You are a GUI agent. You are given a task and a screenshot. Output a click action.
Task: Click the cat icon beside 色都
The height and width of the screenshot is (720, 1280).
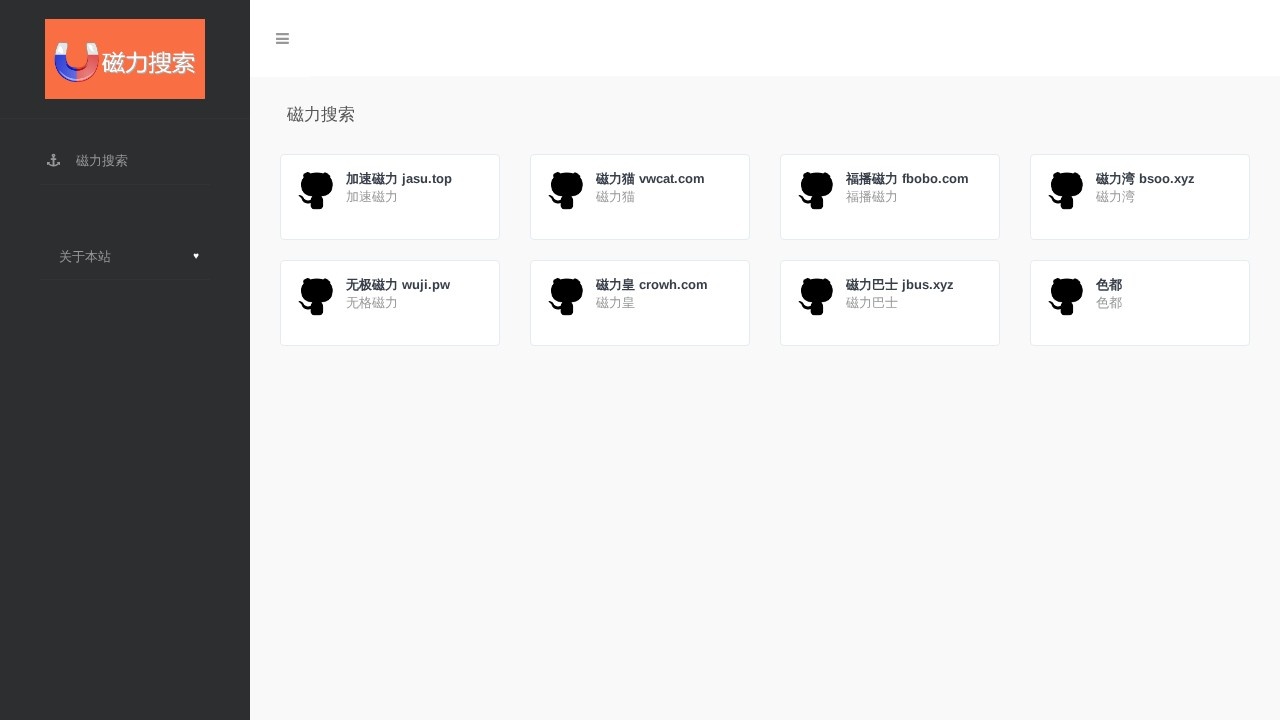[1066, 296]
